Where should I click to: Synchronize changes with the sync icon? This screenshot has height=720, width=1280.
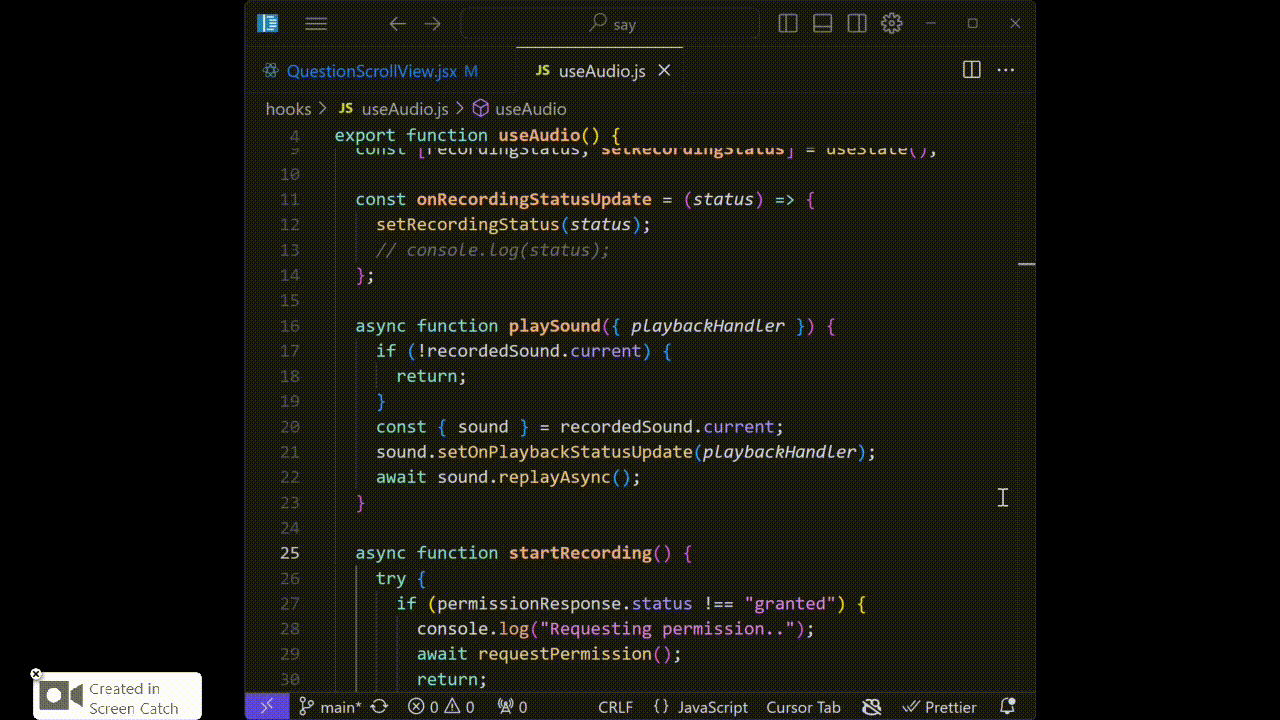tap(379, 707)
